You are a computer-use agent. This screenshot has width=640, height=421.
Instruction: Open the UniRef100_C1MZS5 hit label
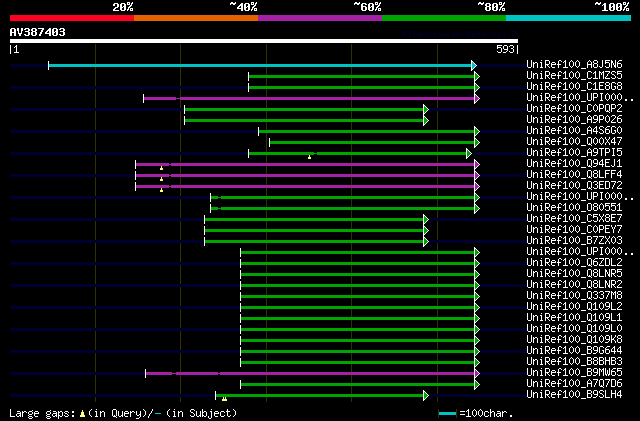pos(574,76)
